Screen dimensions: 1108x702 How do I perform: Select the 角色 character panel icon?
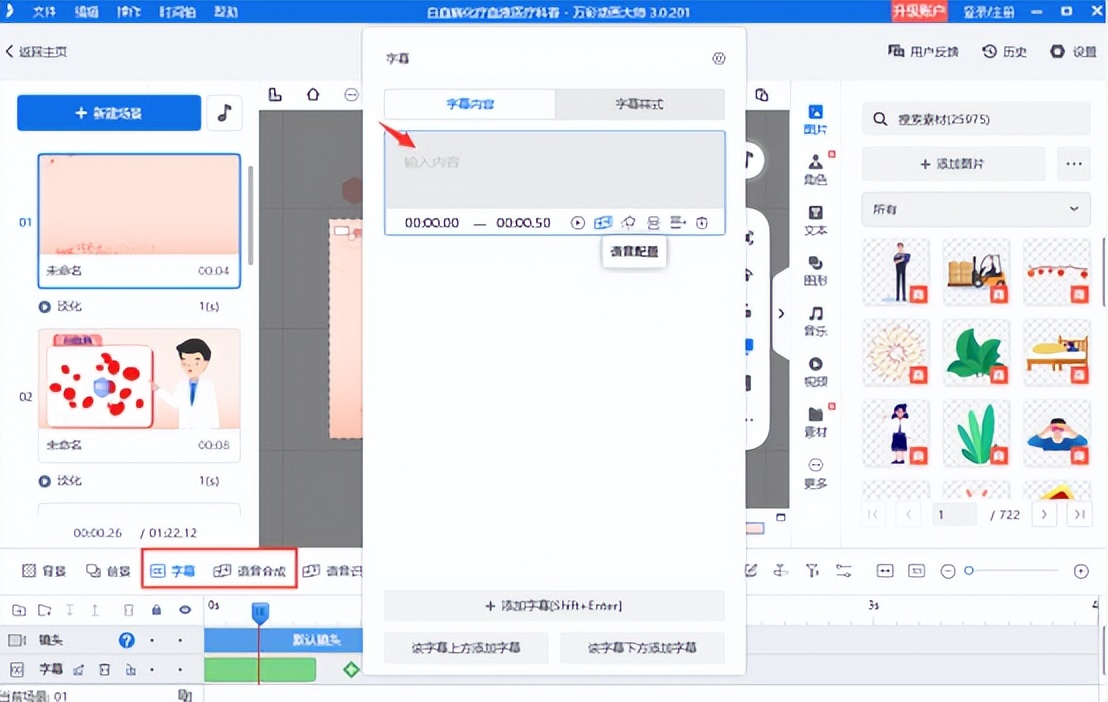coord(814,160)
